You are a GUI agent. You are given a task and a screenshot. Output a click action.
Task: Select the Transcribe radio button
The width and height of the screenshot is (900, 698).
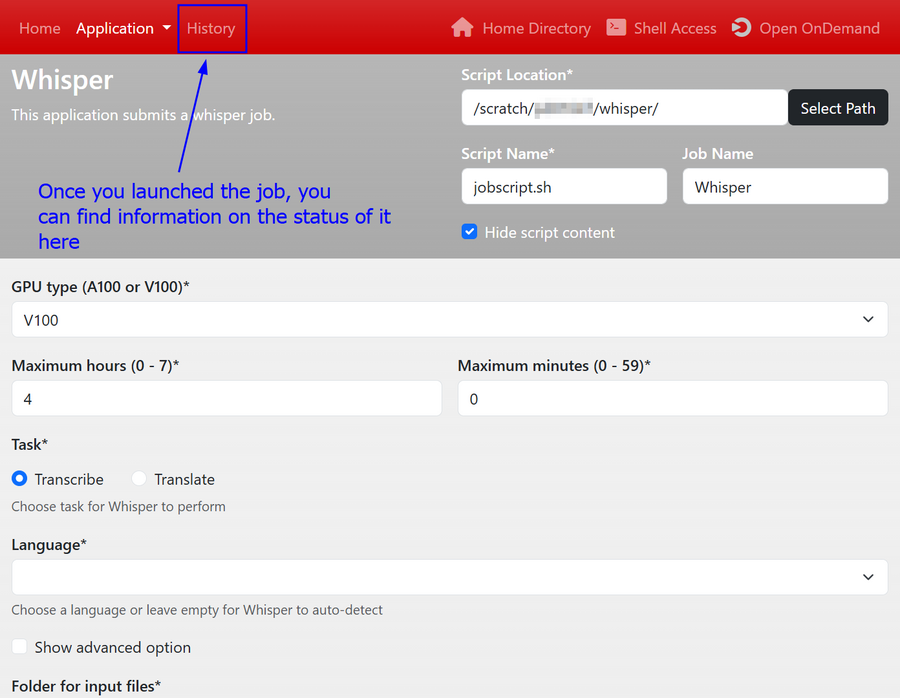tap(20, 479)
